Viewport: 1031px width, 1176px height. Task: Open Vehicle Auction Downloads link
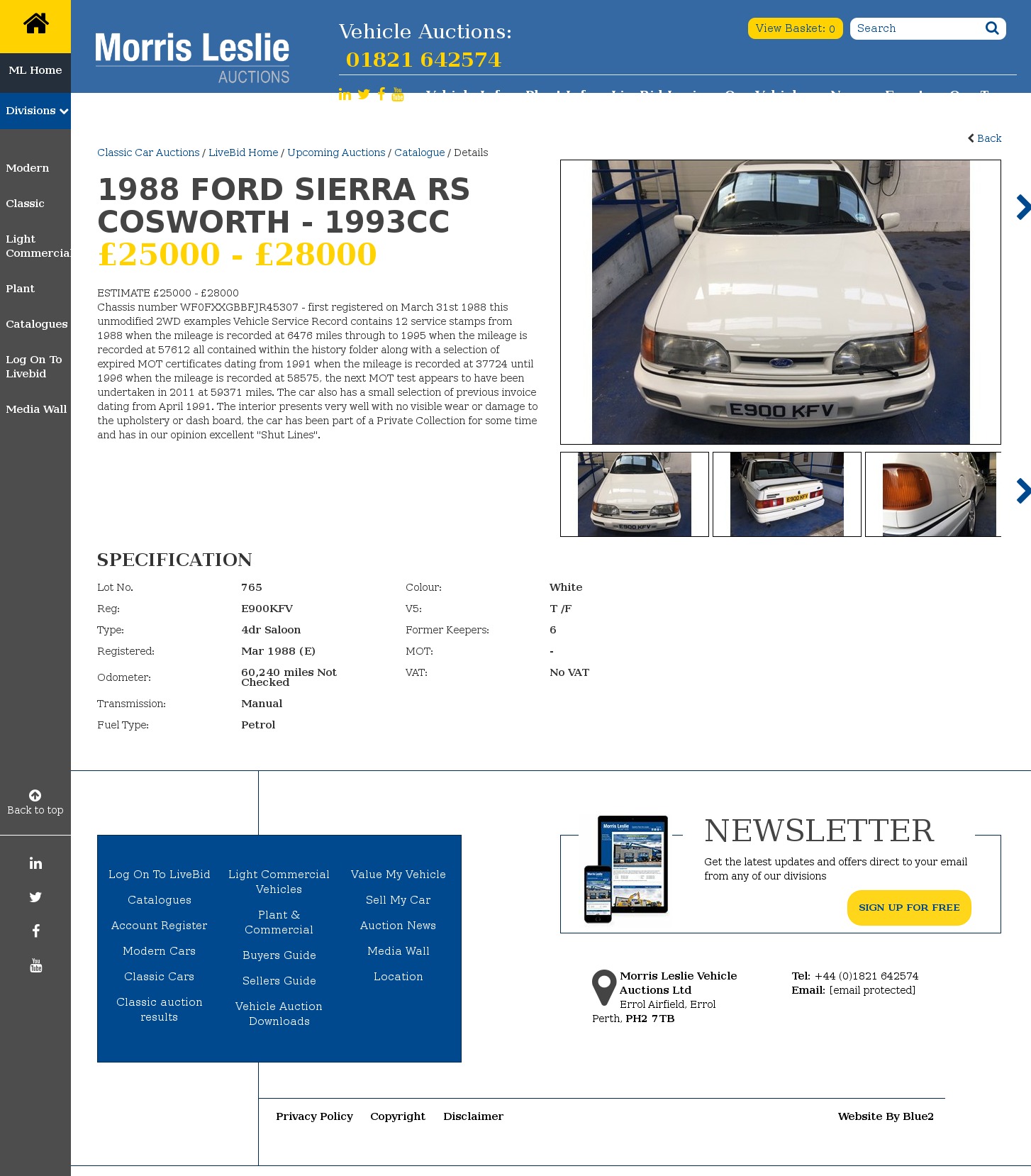pyautogui.click(x=279, y=1014)
